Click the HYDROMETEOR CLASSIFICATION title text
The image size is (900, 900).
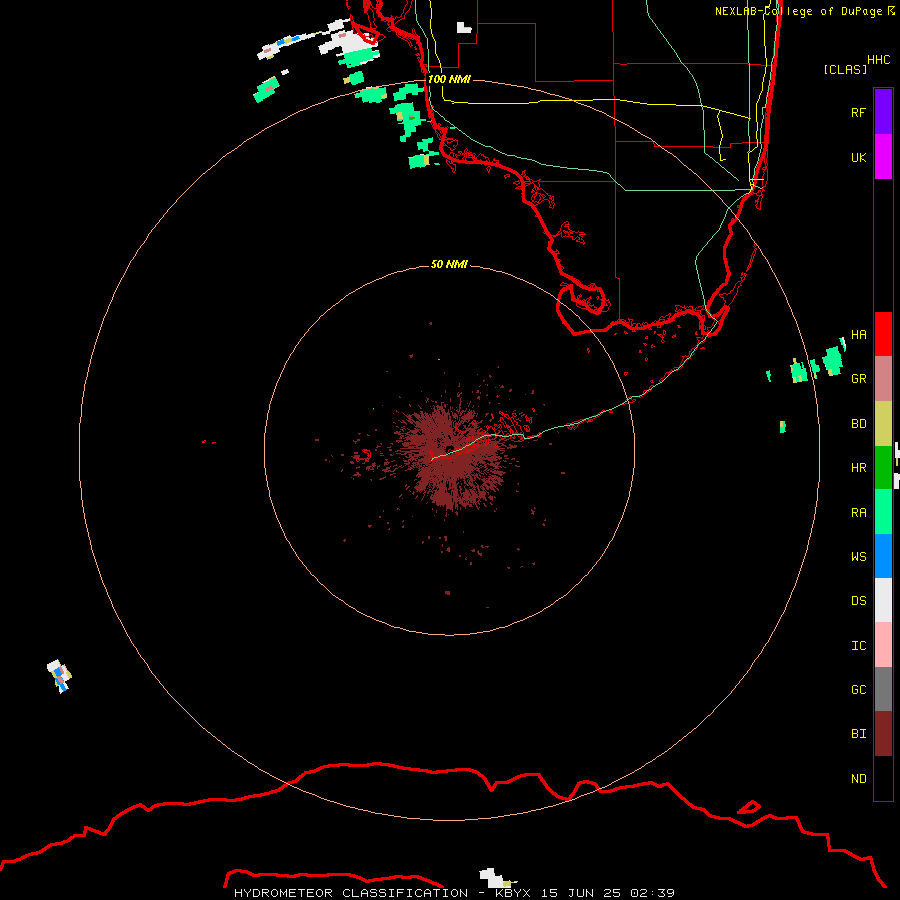pyautogui.click(x=351, y=893)
